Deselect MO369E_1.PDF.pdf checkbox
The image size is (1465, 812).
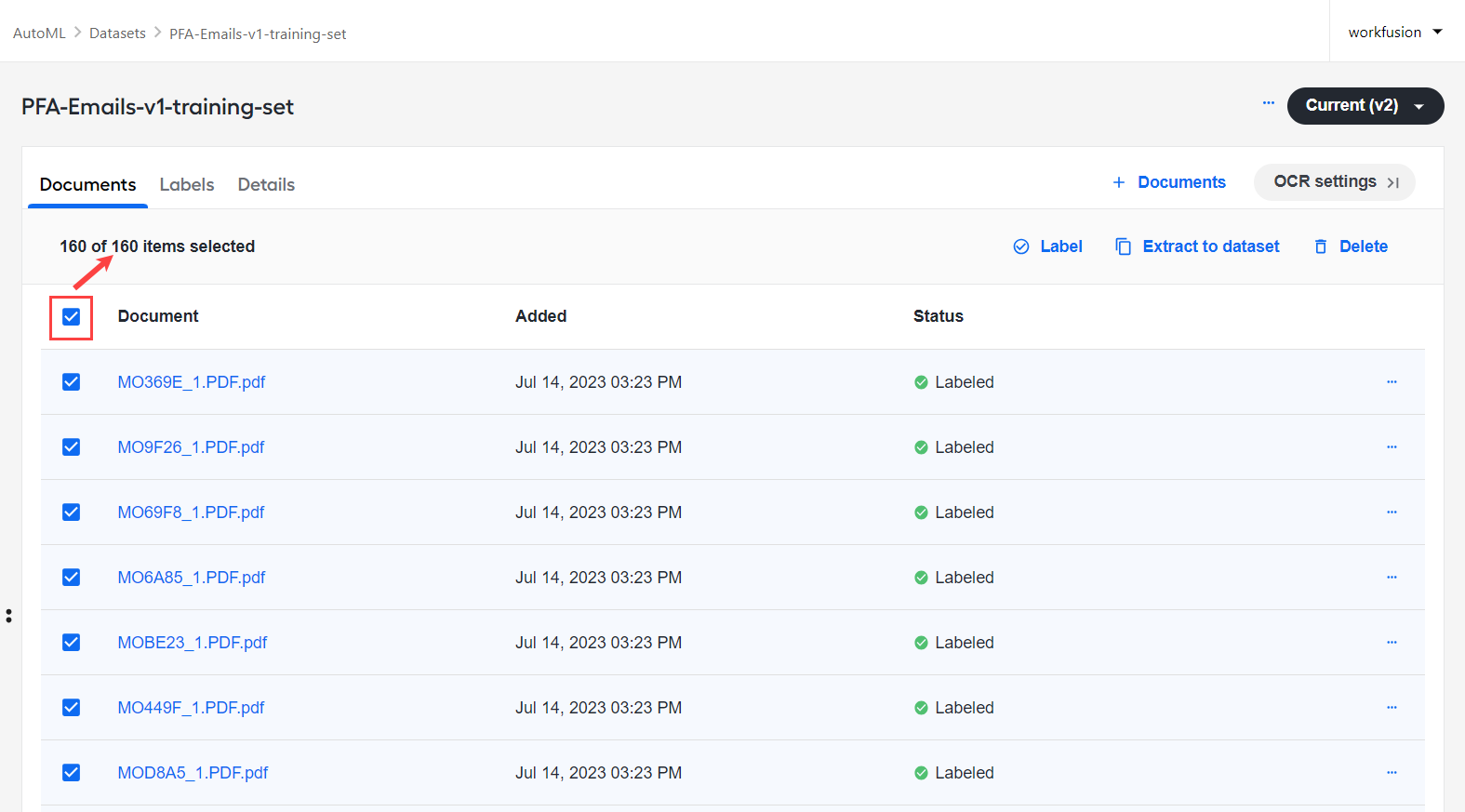coord(71,382)
